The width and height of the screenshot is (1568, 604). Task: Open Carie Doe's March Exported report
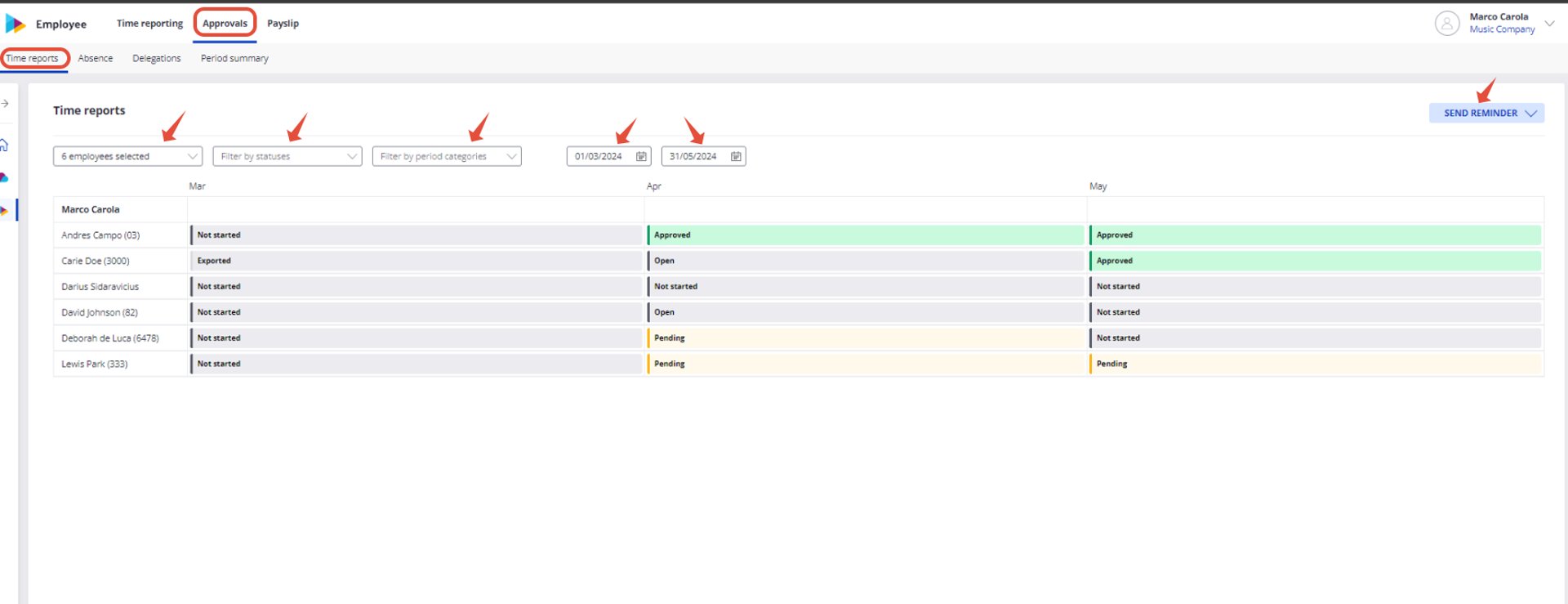pos(416,261)
